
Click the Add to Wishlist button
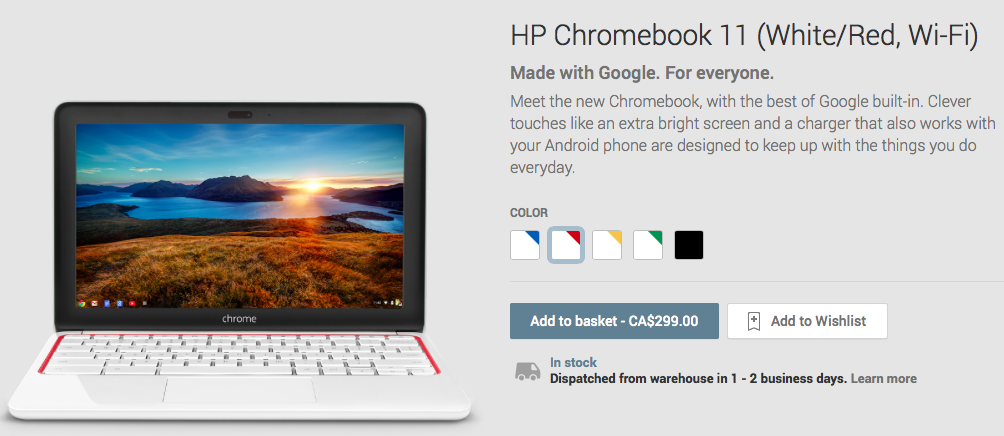click(x=807, y=321)
